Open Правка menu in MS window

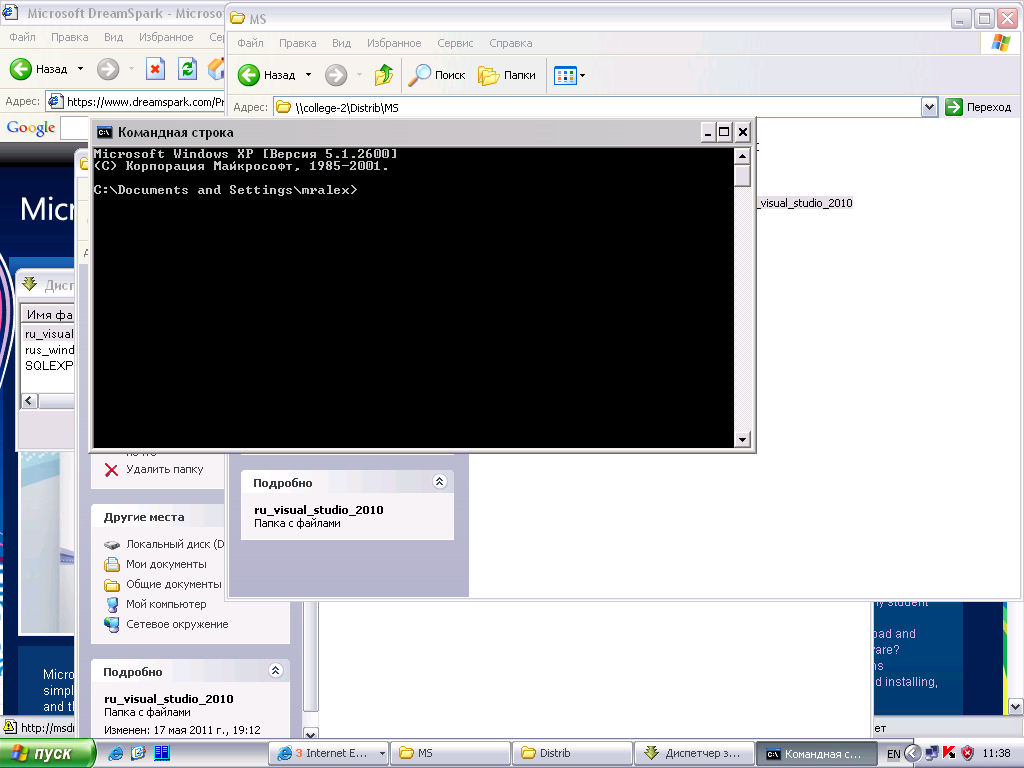pos(298,43)
